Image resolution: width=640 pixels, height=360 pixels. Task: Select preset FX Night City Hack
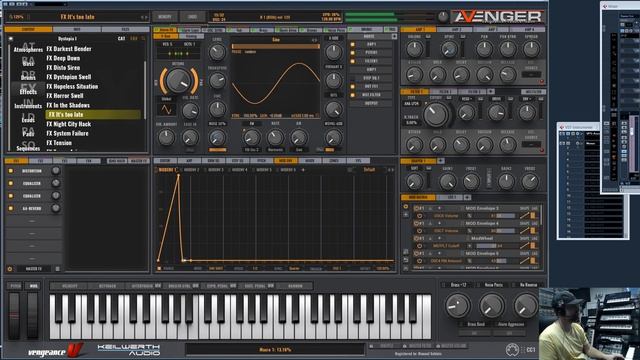pyautogui.click(x=69, y=124)
